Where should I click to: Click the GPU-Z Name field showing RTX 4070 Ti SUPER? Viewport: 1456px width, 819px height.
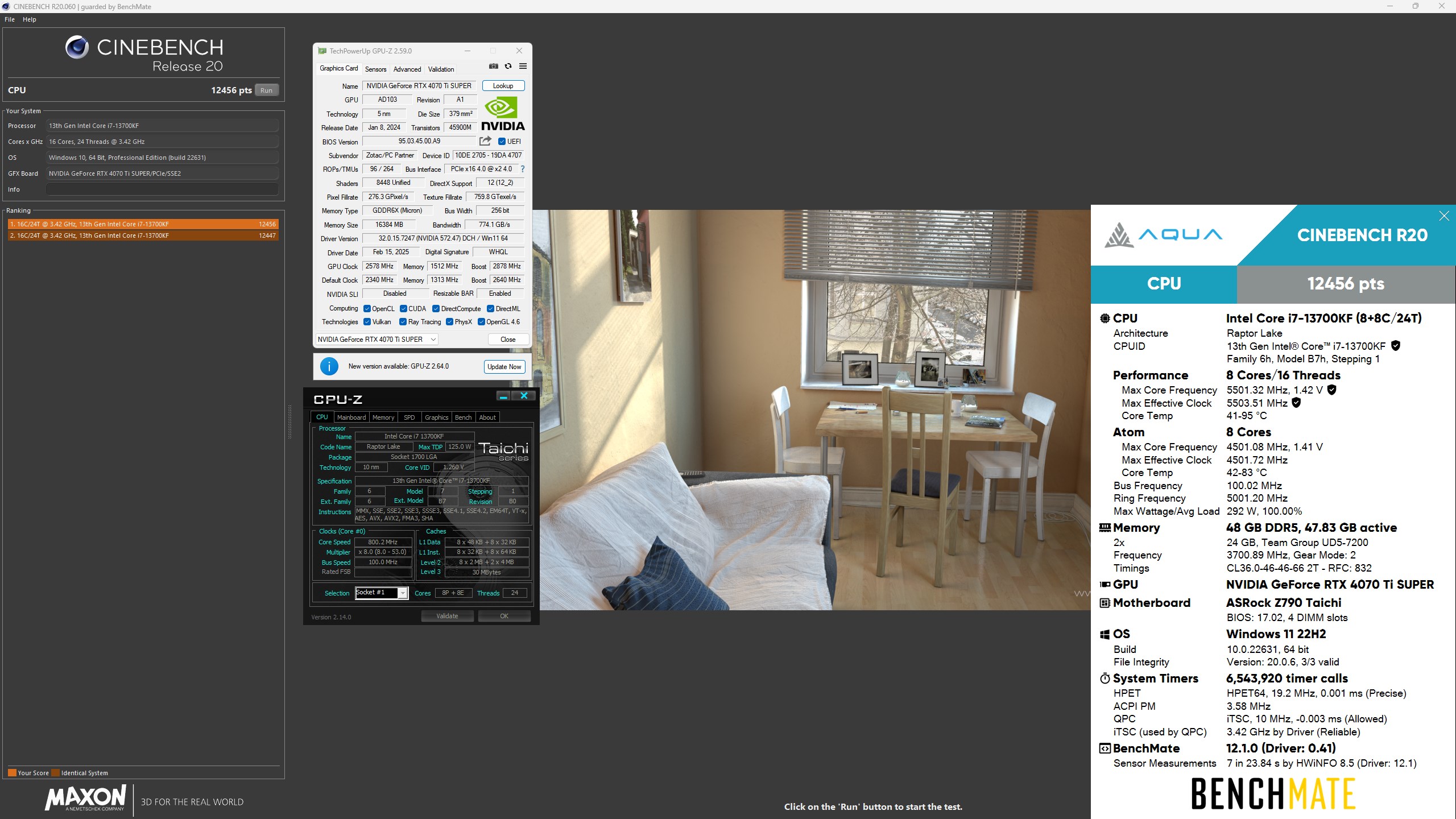(x=419, y=86)
